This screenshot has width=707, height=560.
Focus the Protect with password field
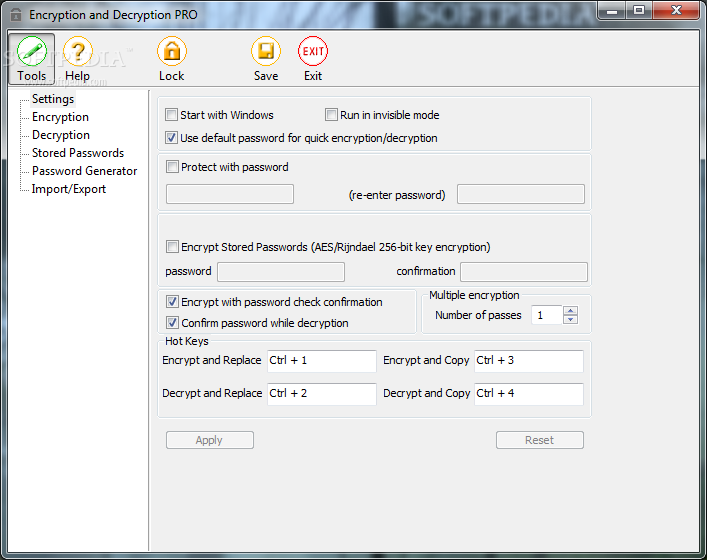(x=230, y=194)
